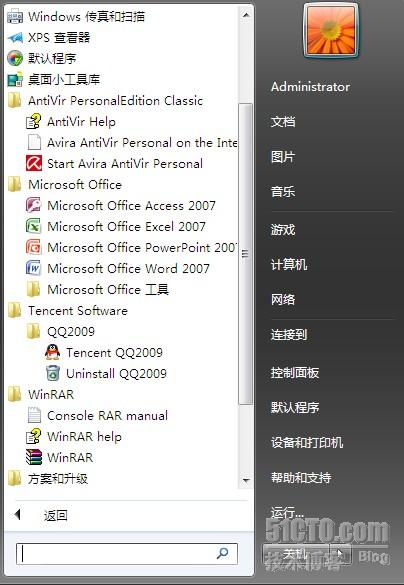Select Tencent QQ2009 label
The width and height of the screenshot is (404, 585).
pyautogui.click(x=115, y=352)
